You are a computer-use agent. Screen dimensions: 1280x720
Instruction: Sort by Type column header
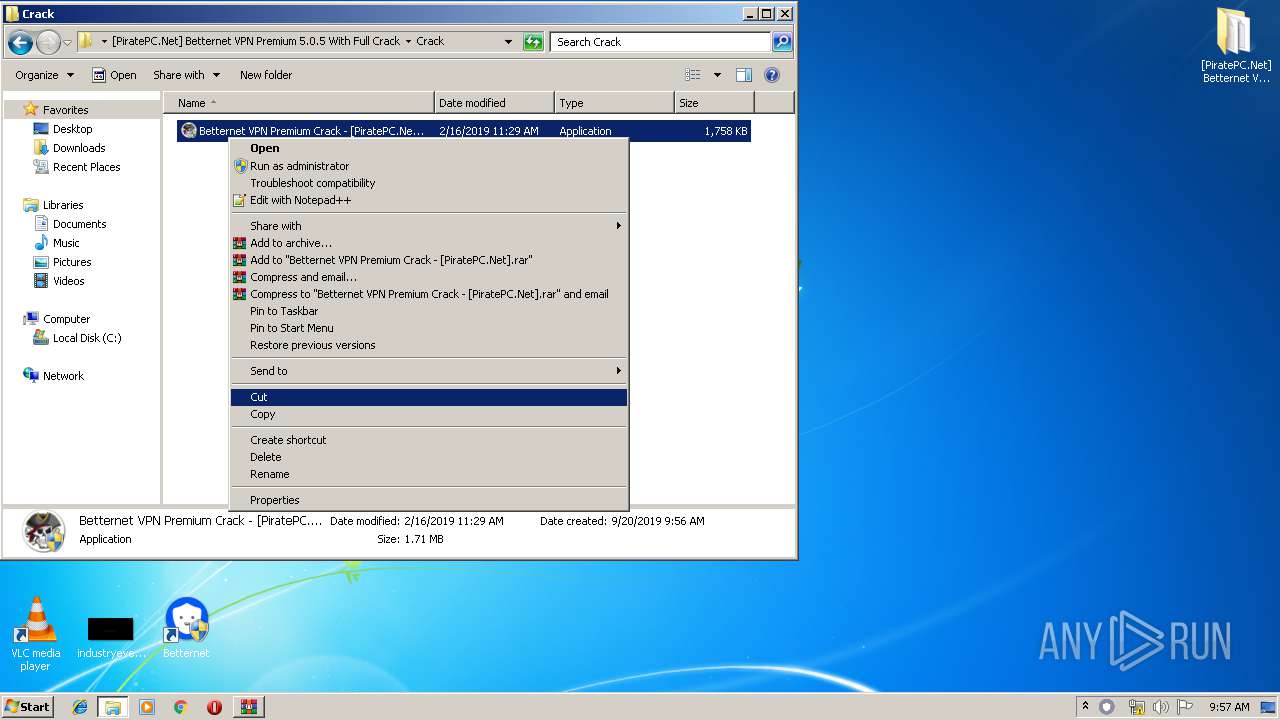[x=614, y=103]
